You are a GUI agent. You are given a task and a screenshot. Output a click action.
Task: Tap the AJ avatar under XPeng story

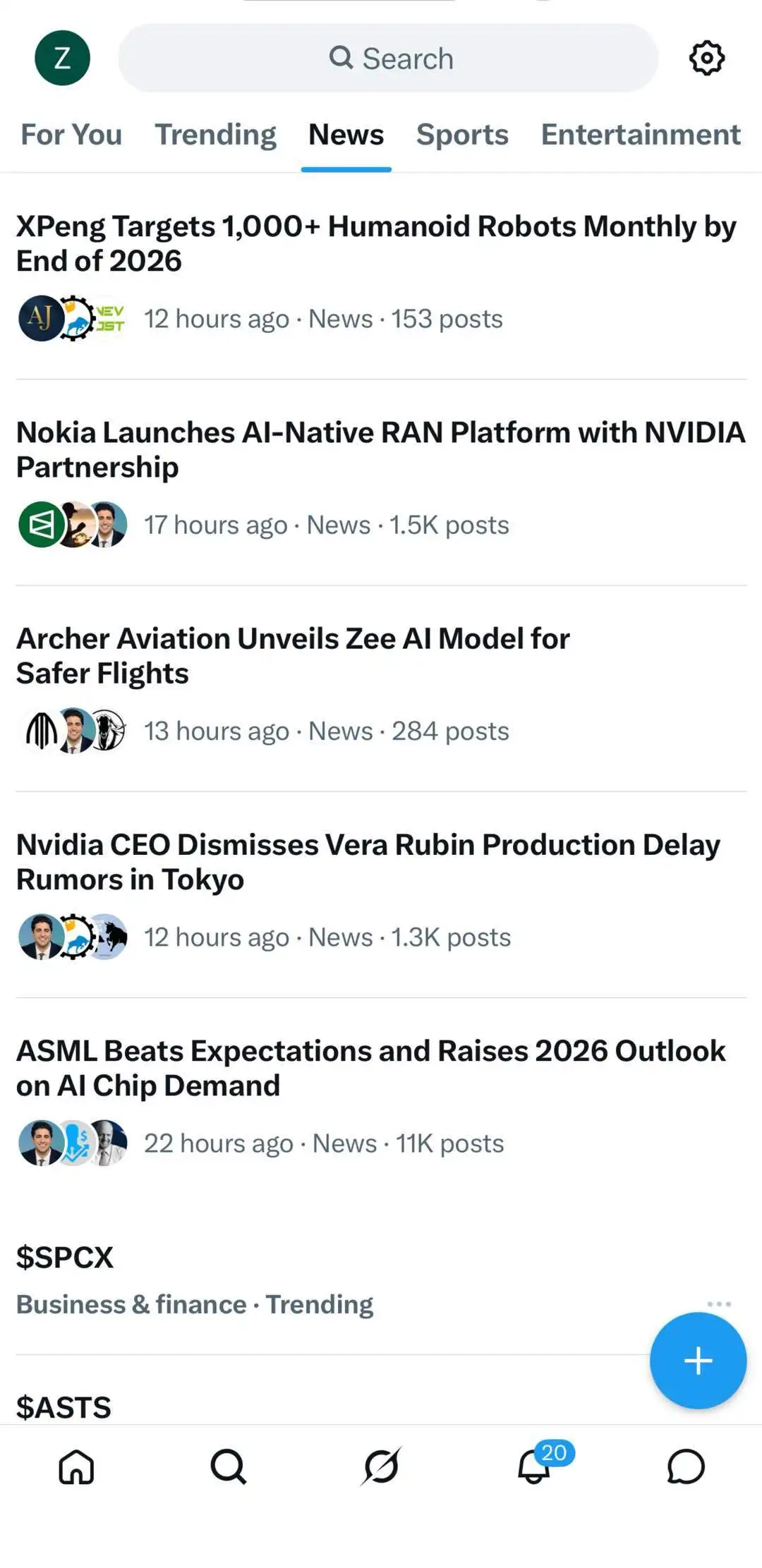[x=41, y=319]
